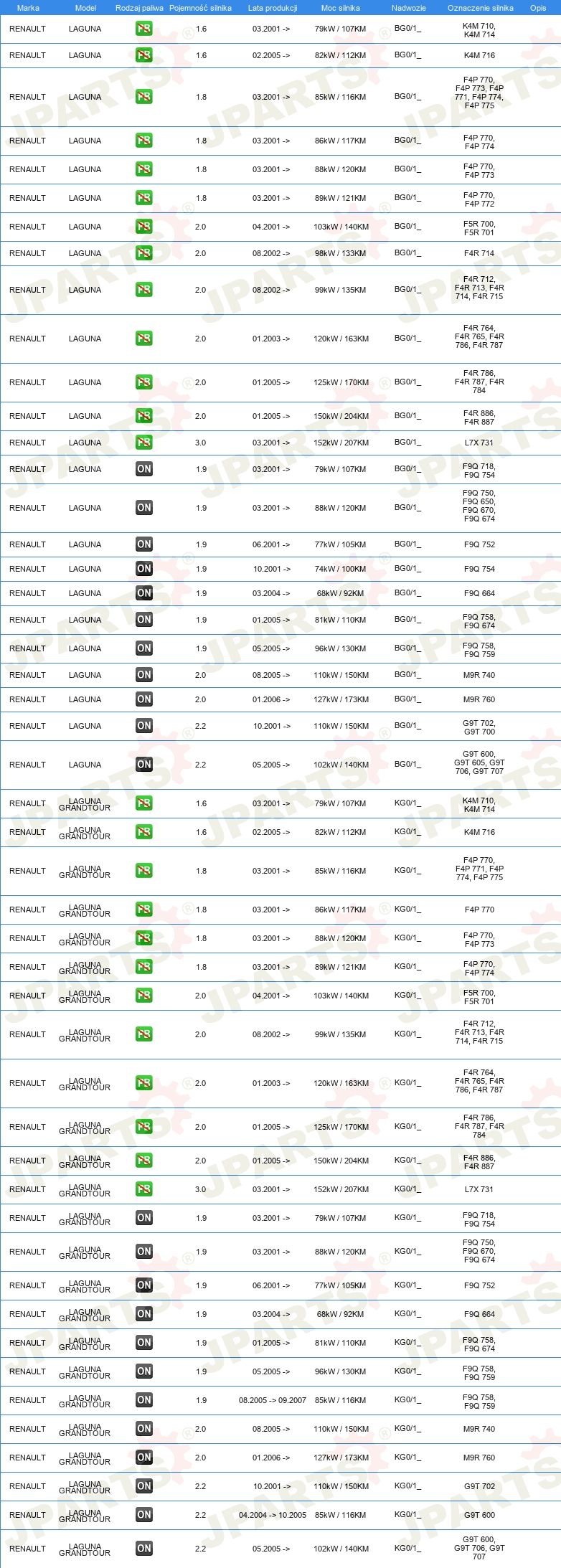This screenshot has height=1568, width=561.
Task: Click ON icon in Grandtour KG0/1_ 81kW / 110KM row
Action: click(144, 1343)
